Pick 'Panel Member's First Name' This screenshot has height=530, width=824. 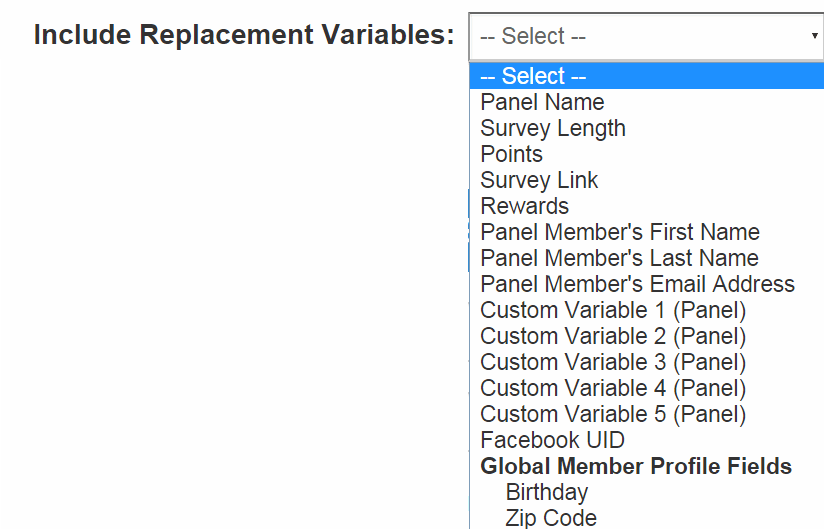click(620, 232)
